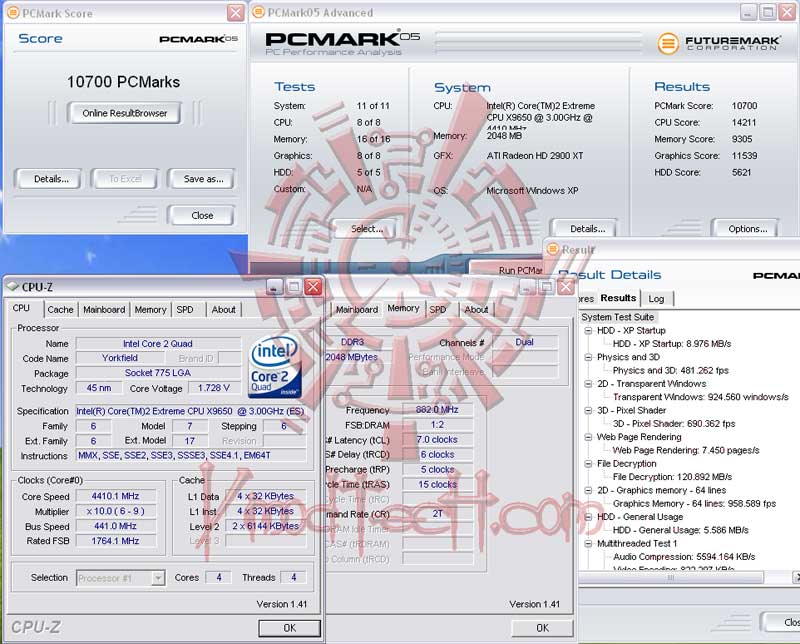The width and height of the screenshot is (800, 644).
Task: Open About tab in front CPU-Z window
Action: pos(223,309)
